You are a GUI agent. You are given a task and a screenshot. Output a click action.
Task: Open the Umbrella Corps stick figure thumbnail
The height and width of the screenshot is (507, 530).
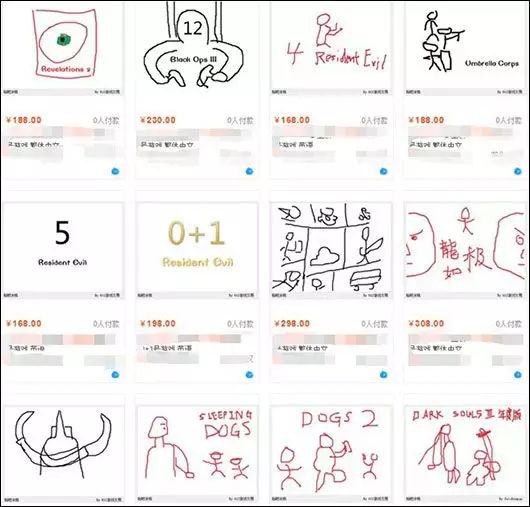465,48
